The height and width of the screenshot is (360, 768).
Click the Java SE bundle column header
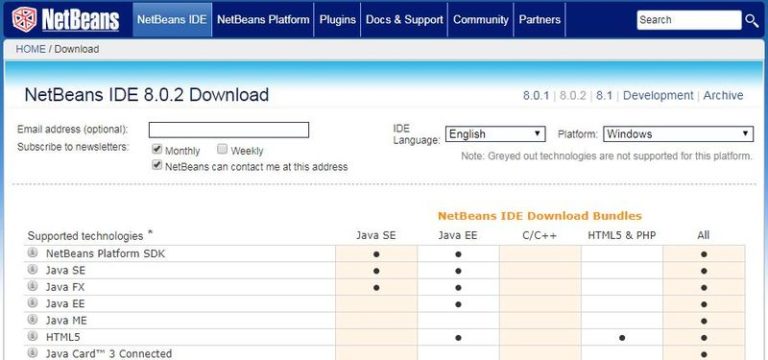pos(376,236)
